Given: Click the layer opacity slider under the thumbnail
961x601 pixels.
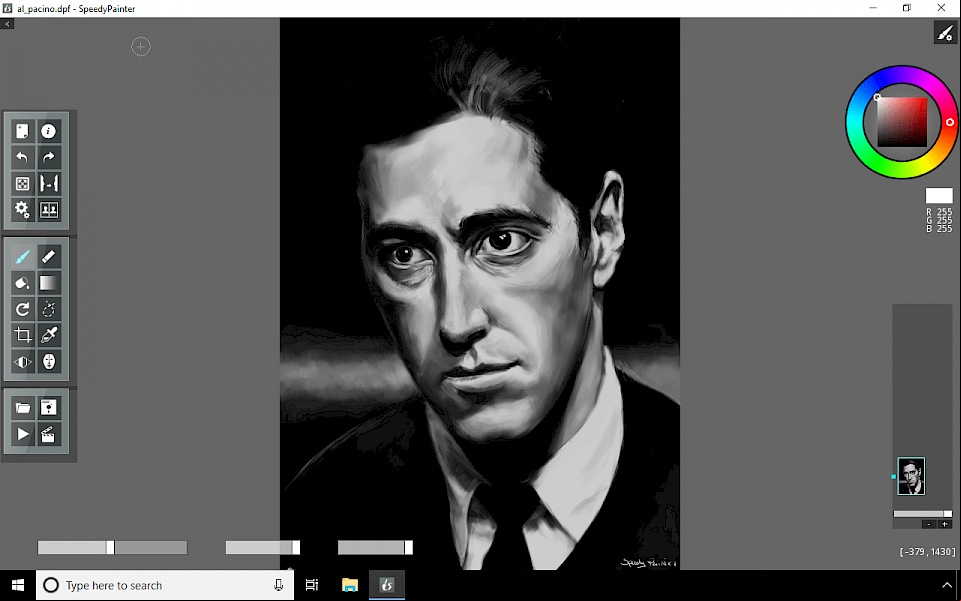Looking at the screenshot, I should [922, 514].
